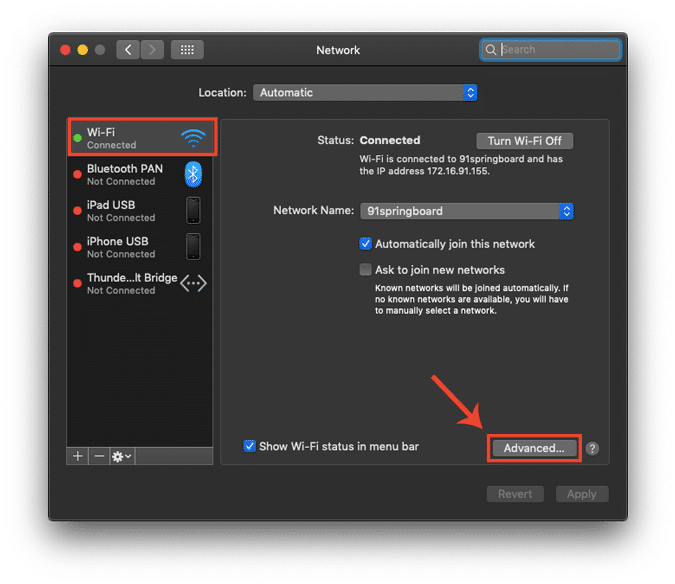
Task: Click the phone icon beside iPhone USB
Action: (193, 247)
